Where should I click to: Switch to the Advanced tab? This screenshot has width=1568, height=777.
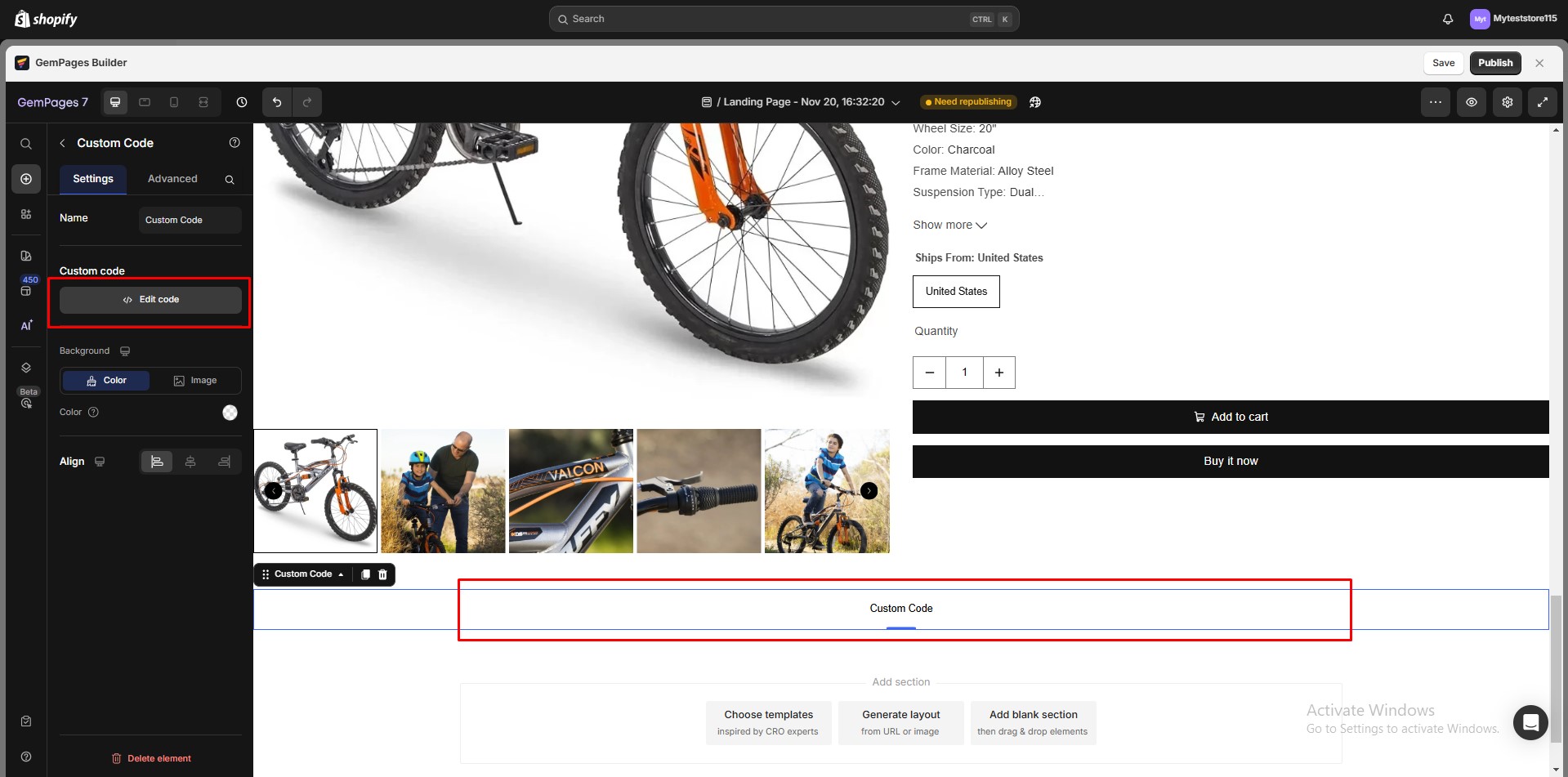[x=172, y=178]
